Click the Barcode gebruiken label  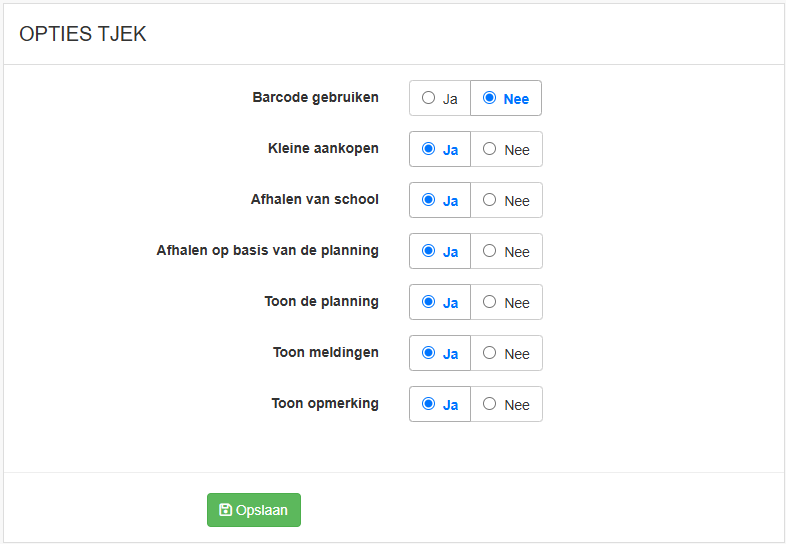click(x=315, y=97)
